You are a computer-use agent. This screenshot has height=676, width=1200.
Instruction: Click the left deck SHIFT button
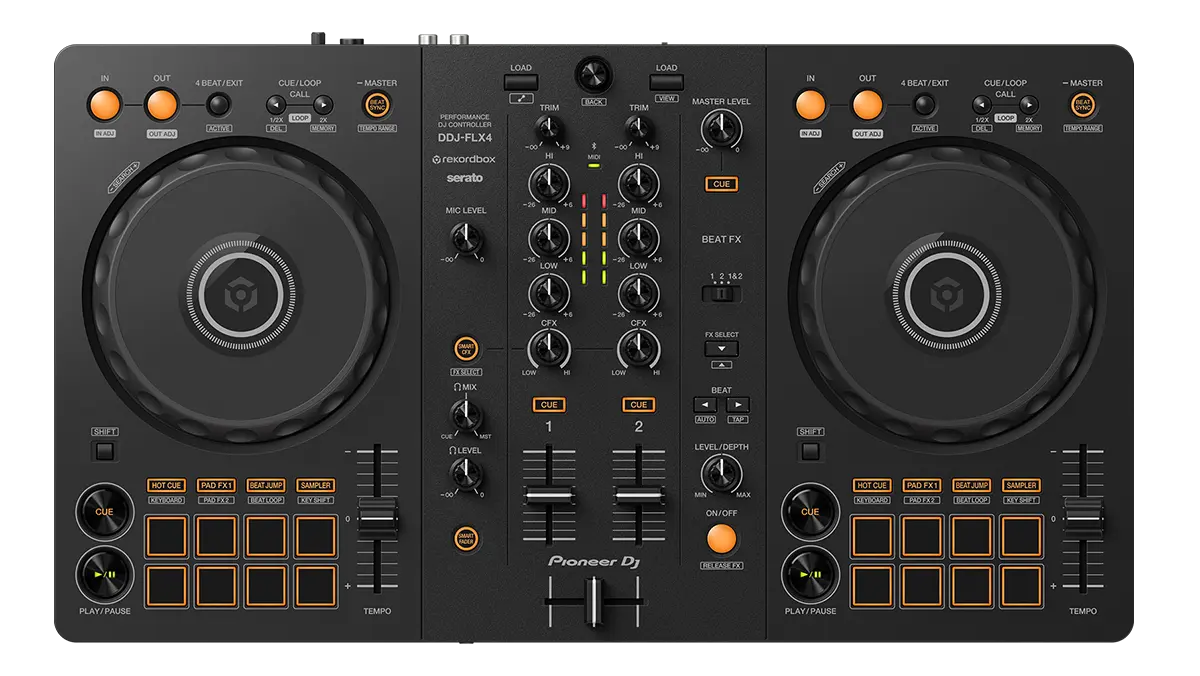pyautogui.click(x=105, y=451)
